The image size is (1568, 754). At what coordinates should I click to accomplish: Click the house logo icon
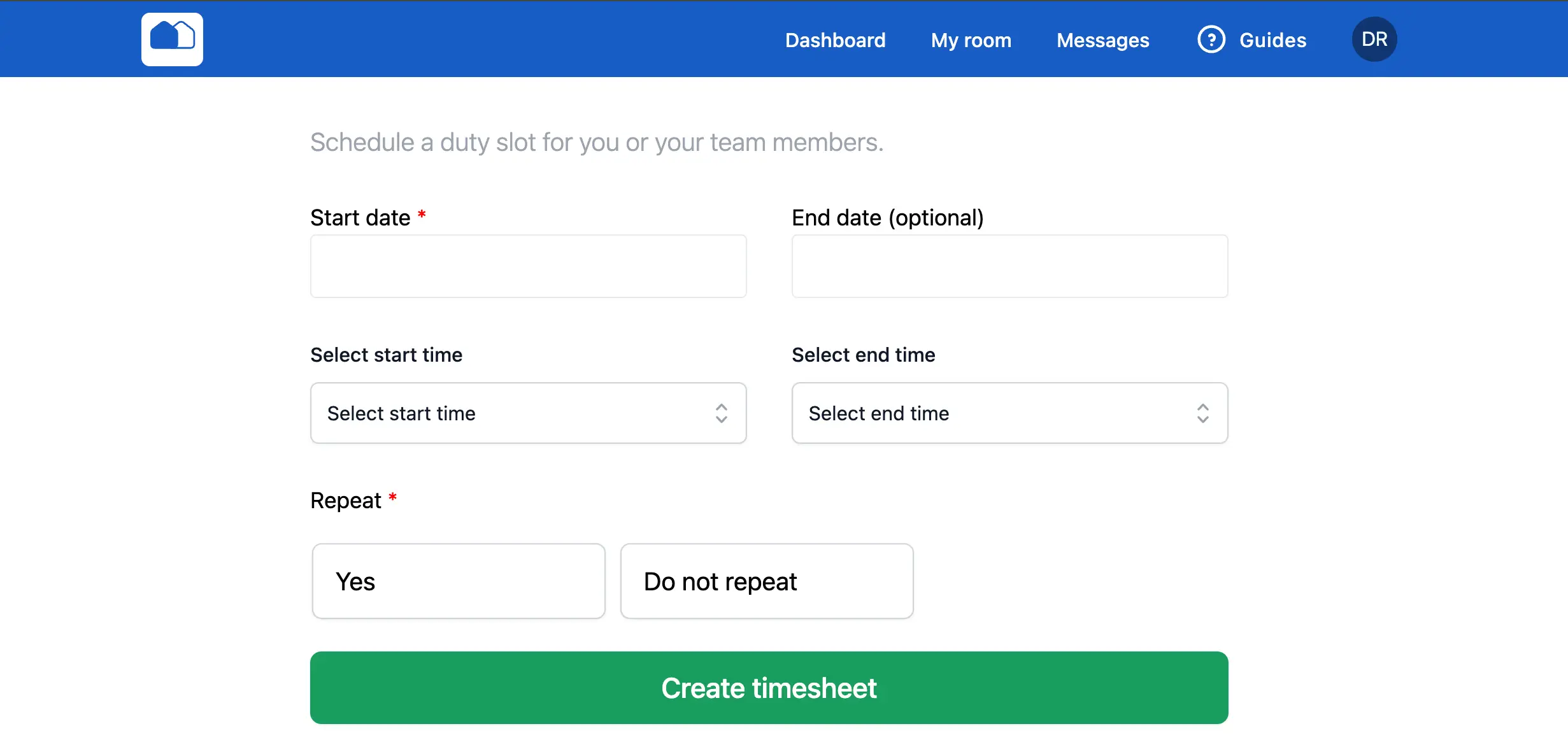pyautogui.click(x=172, y=39)
